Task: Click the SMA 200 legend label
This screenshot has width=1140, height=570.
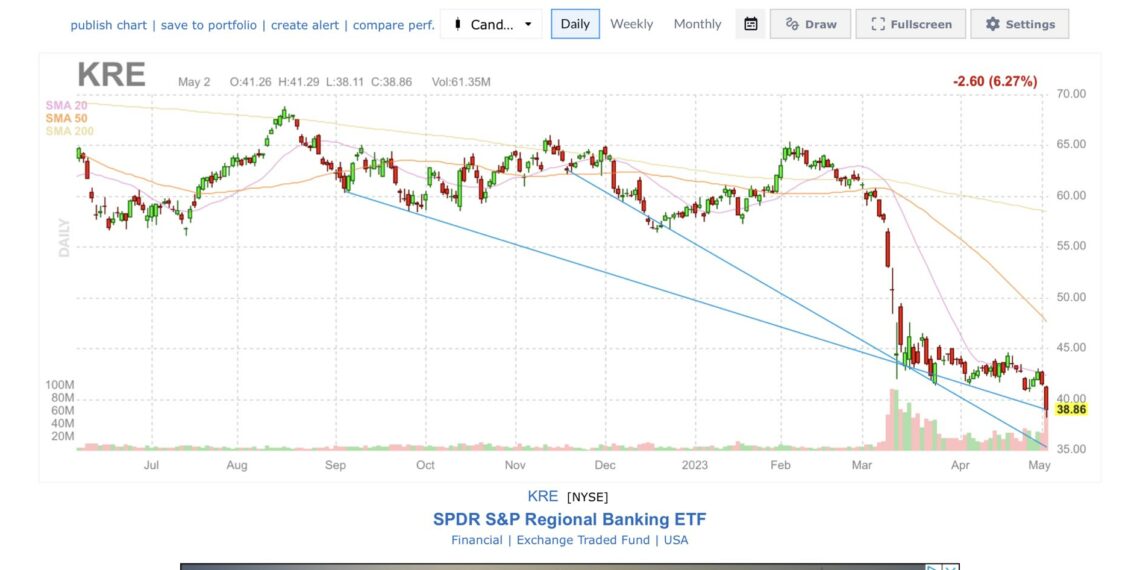Action: click(69, 132)
